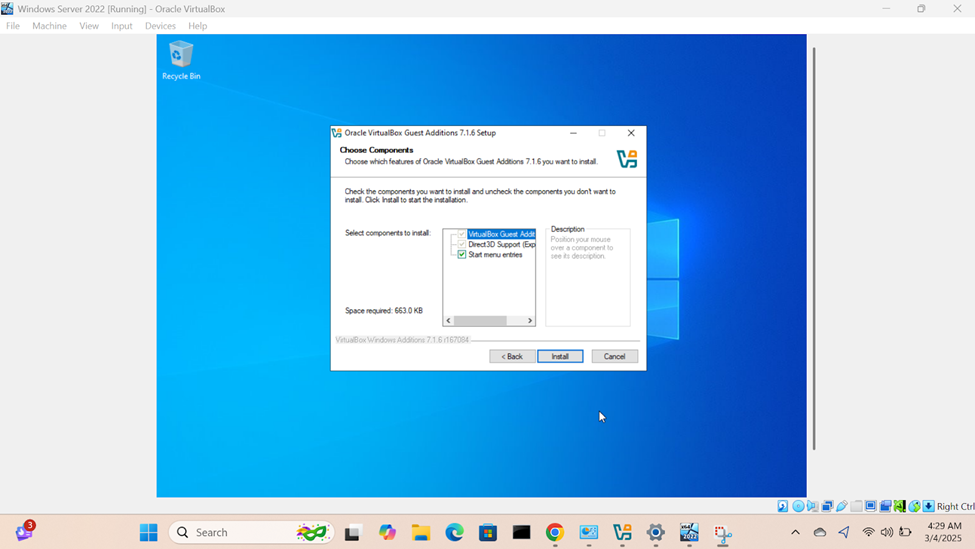Viewport: 975px width, 549px height.
Task: Open VirtualBox from the host taskbar
Action: (622, 532)
